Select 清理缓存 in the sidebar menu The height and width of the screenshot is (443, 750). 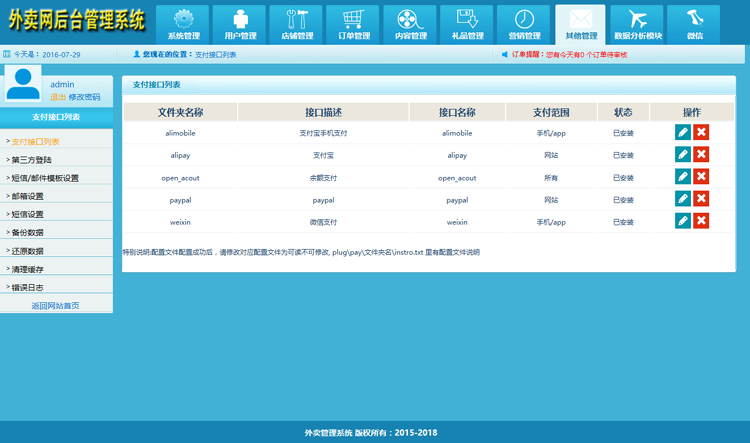click(x=28, y=269)
